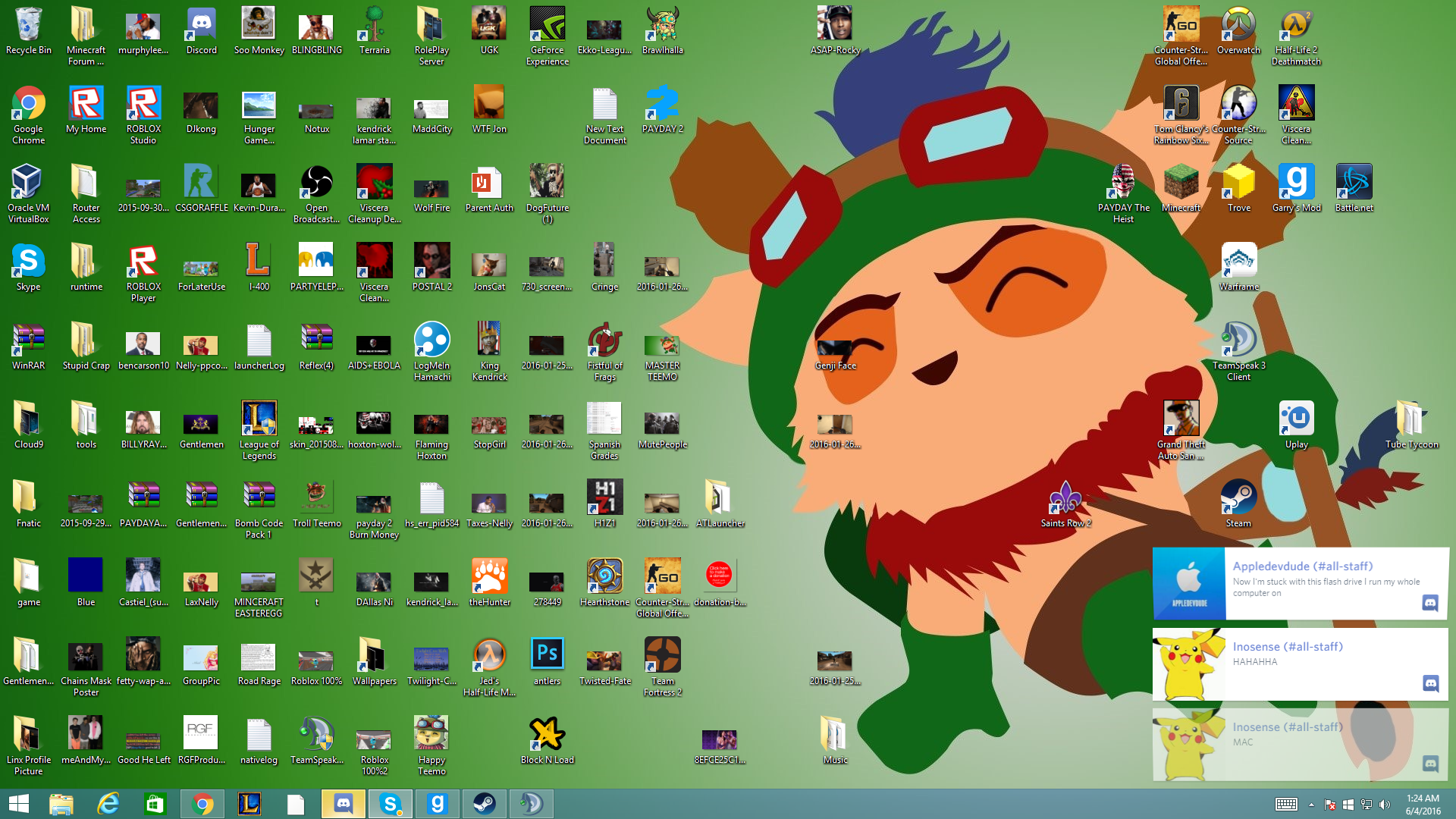
Task: Select the Steam desktop shortcut
Action: tap(1238, 504)
